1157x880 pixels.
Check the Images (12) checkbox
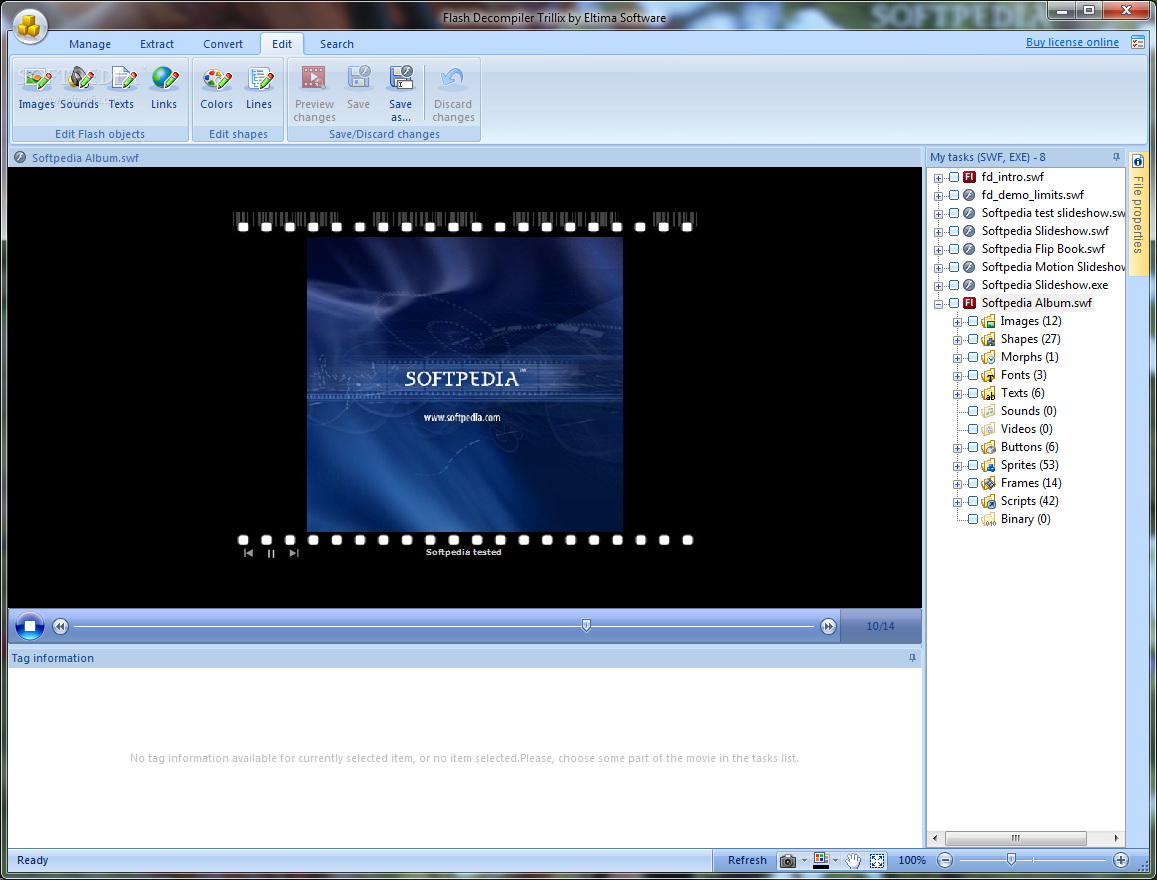tap(973, 322)
